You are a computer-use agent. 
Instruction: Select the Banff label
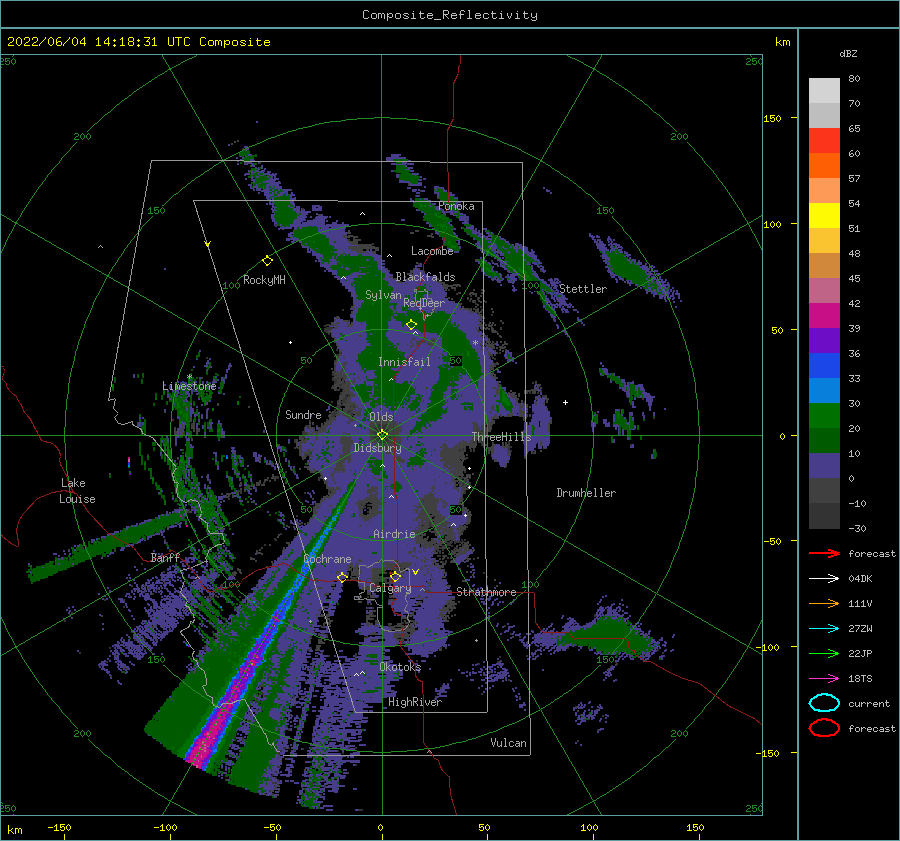[165, 557]
